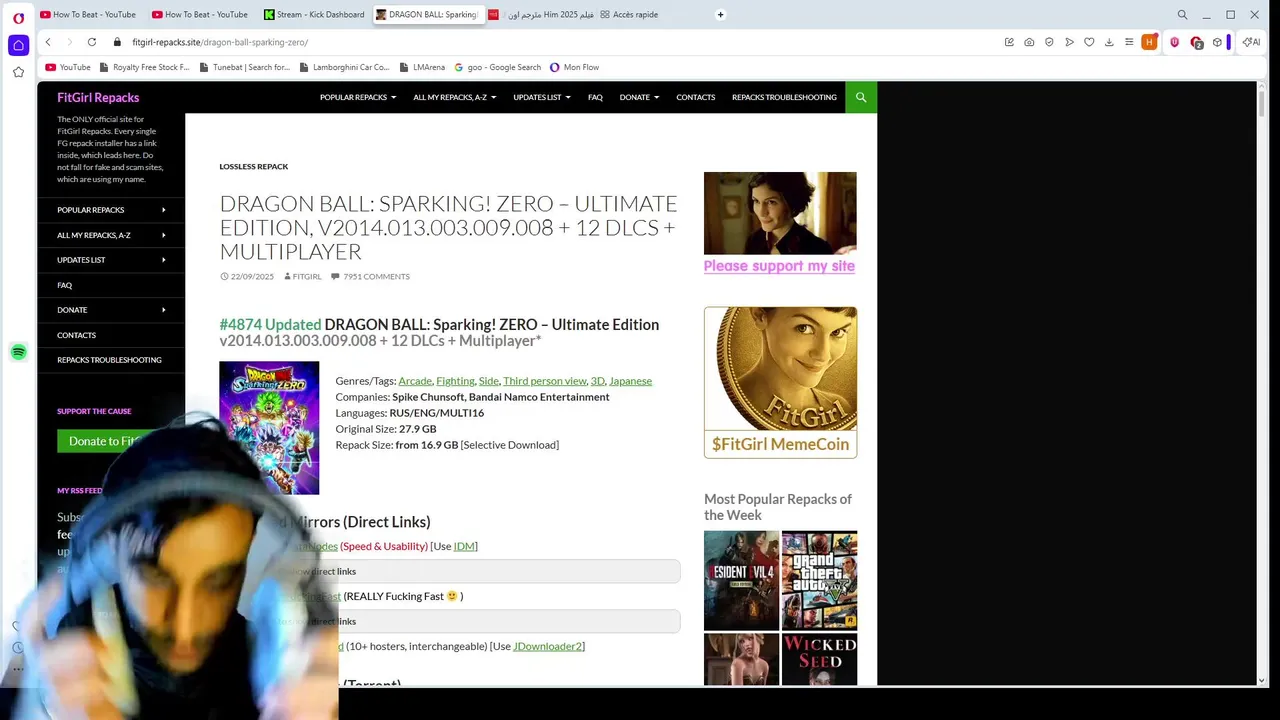Expand Updates List in top navigation

point(542,97)
